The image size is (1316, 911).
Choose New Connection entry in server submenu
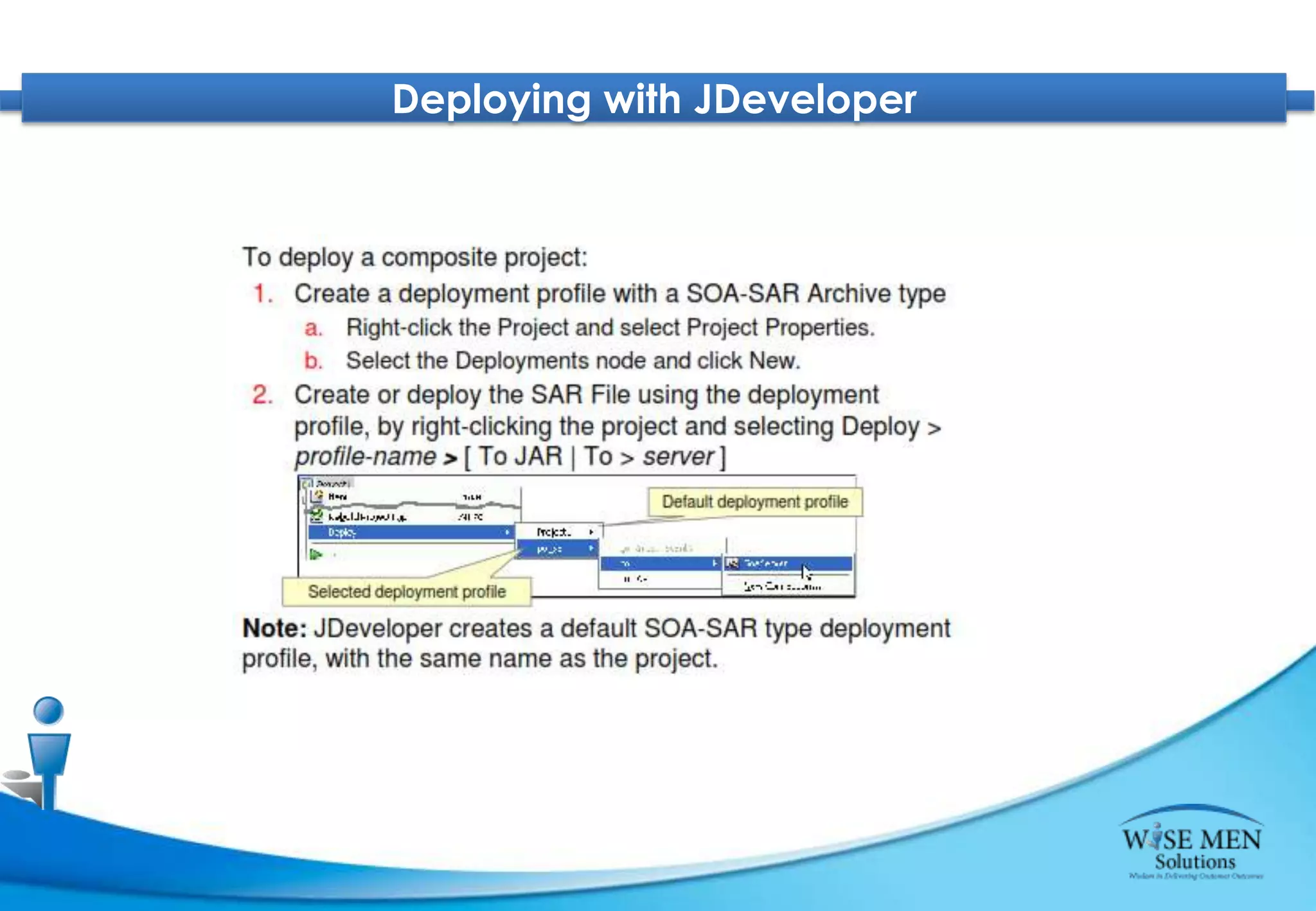(781, 586)
